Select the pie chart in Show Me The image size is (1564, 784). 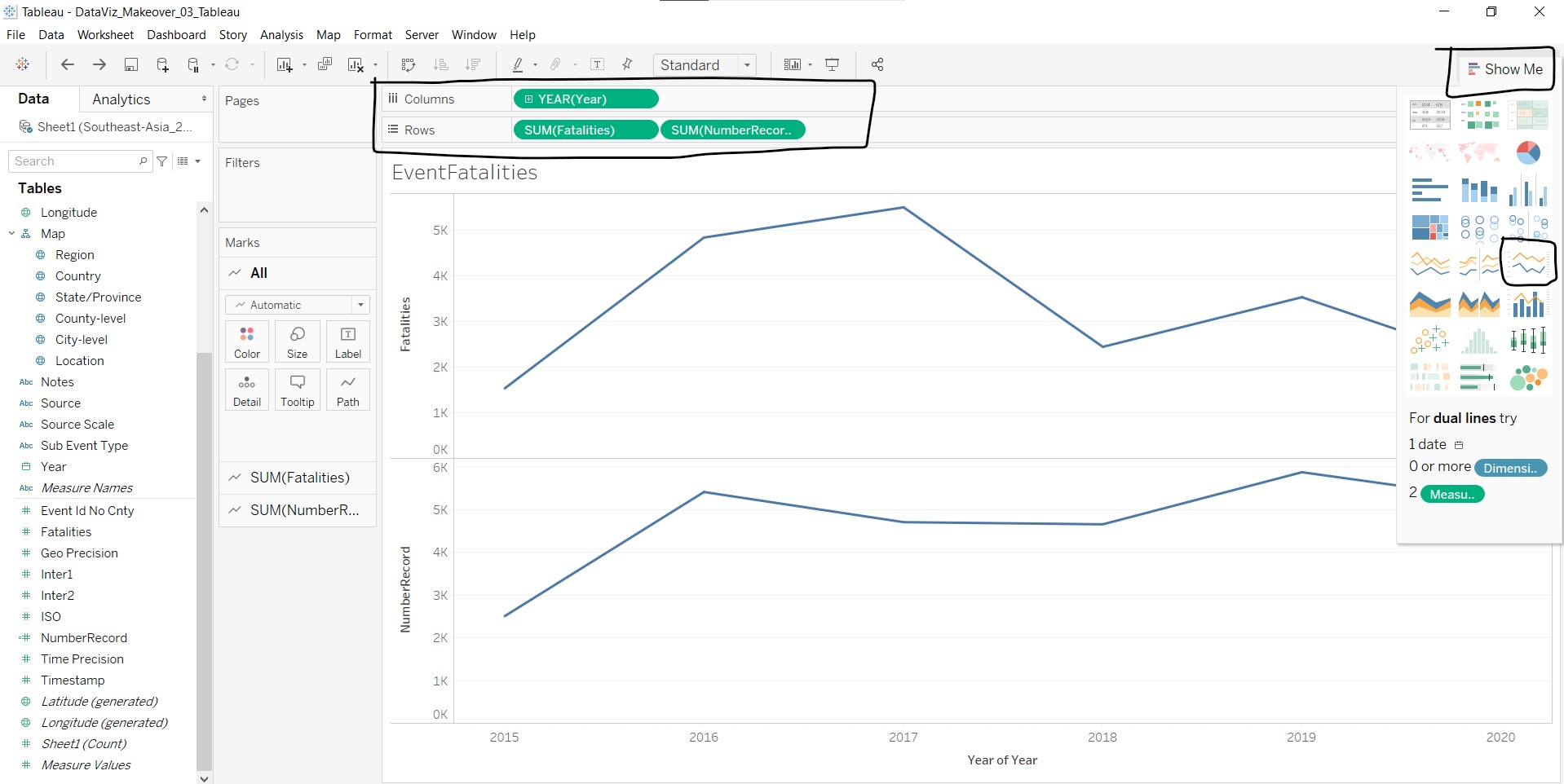1528,152
